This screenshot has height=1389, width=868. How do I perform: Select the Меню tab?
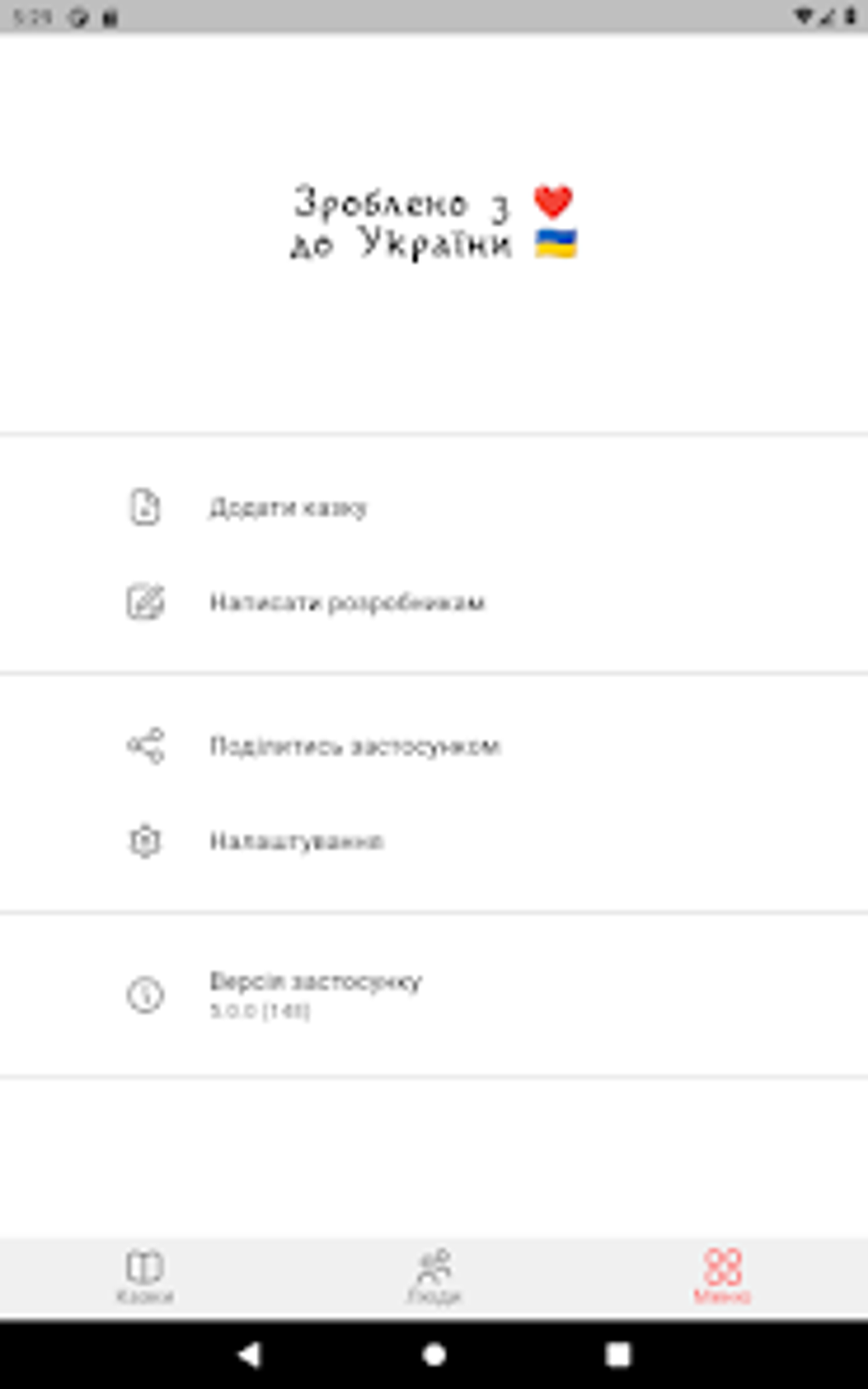coord(722,1276)
